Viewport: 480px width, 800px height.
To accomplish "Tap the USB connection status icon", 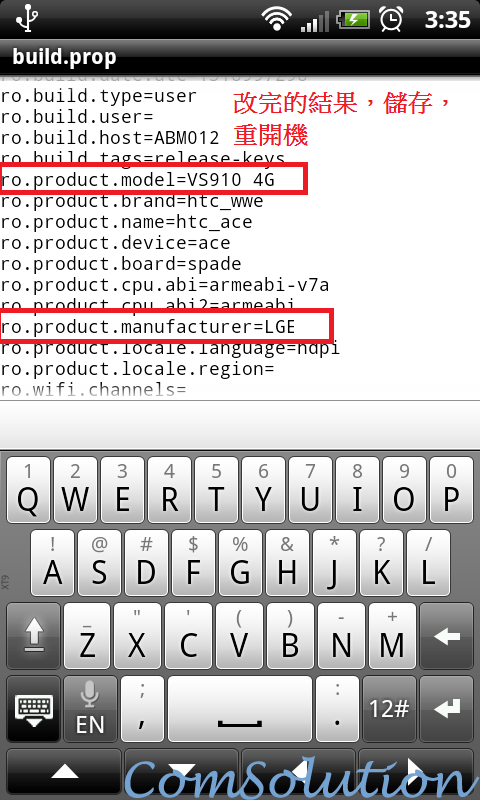I will click(x=25, y=19).
